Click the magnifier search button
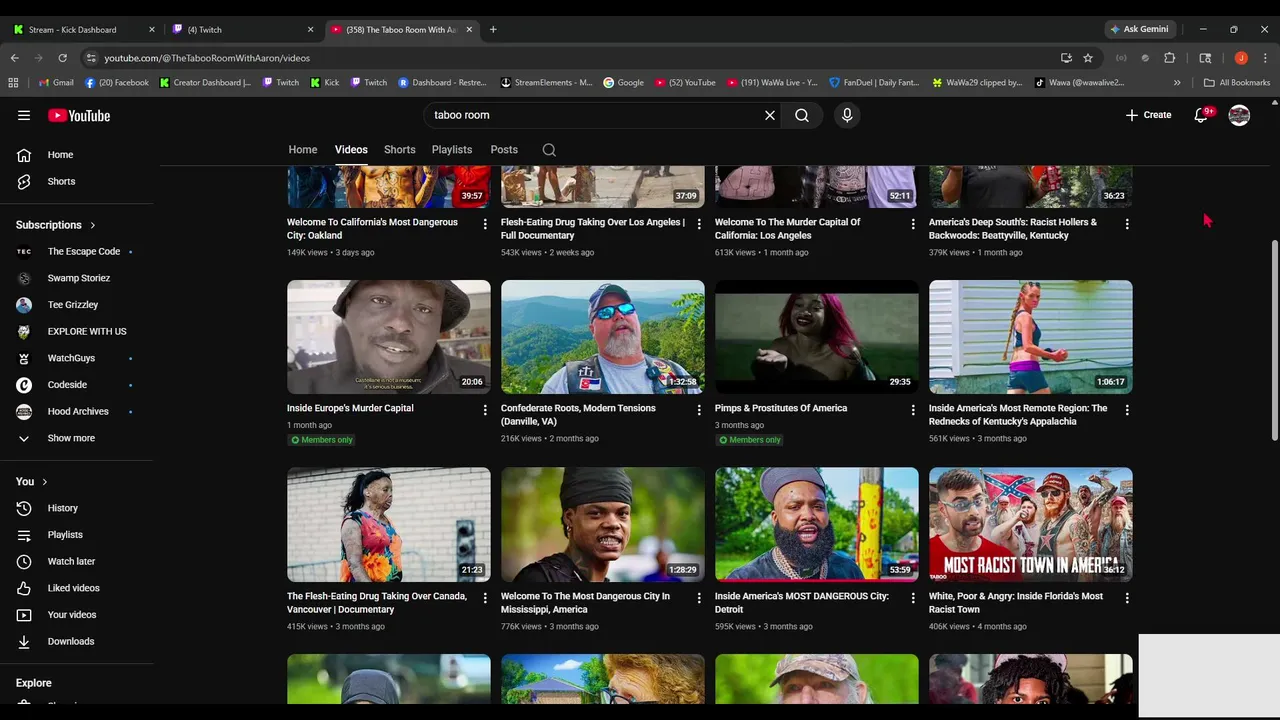Image resolution: width=1280 pixels, height=720 pixels. click(x=802, y=115)
